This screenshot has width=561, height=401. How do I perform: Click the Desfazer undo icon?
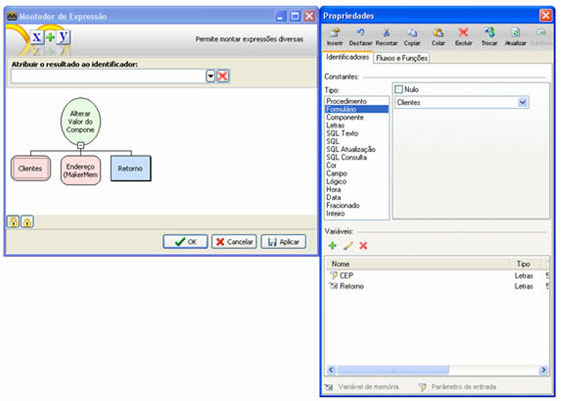(360, 33)
